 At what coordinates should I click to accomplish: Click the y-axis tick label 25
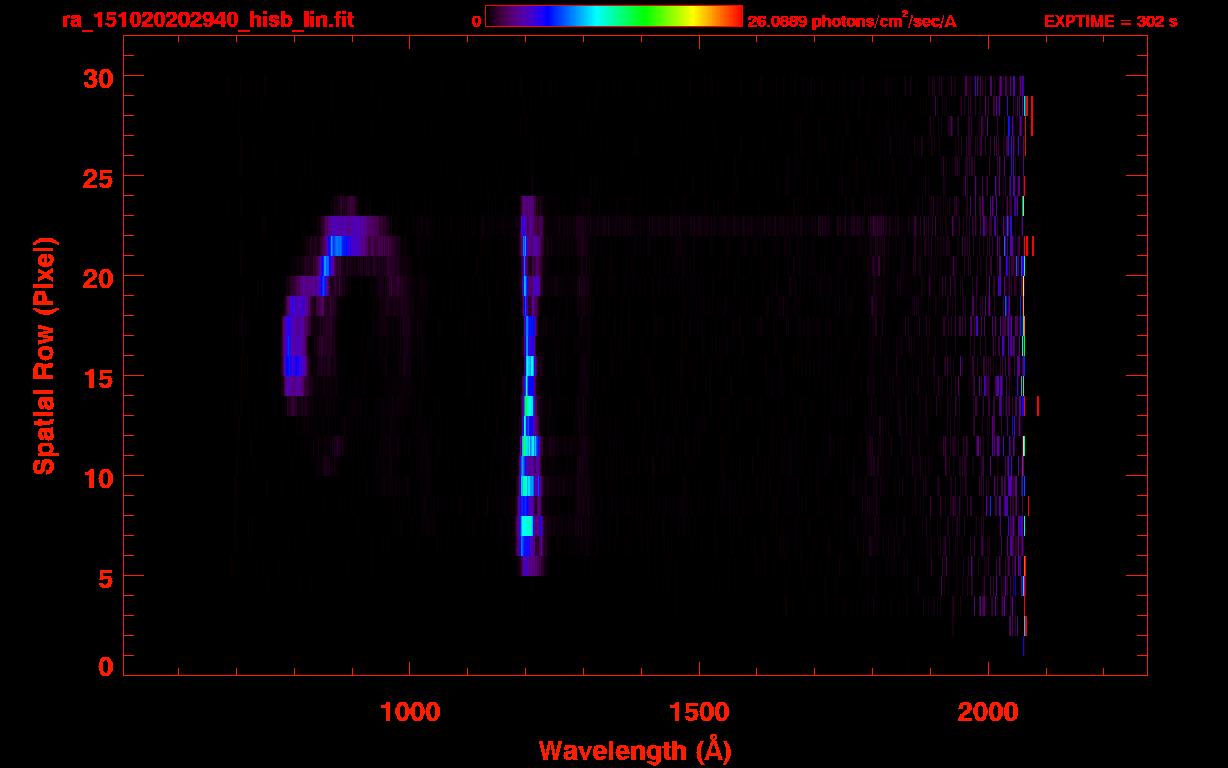pyautogui.click(x=98, y=177)
